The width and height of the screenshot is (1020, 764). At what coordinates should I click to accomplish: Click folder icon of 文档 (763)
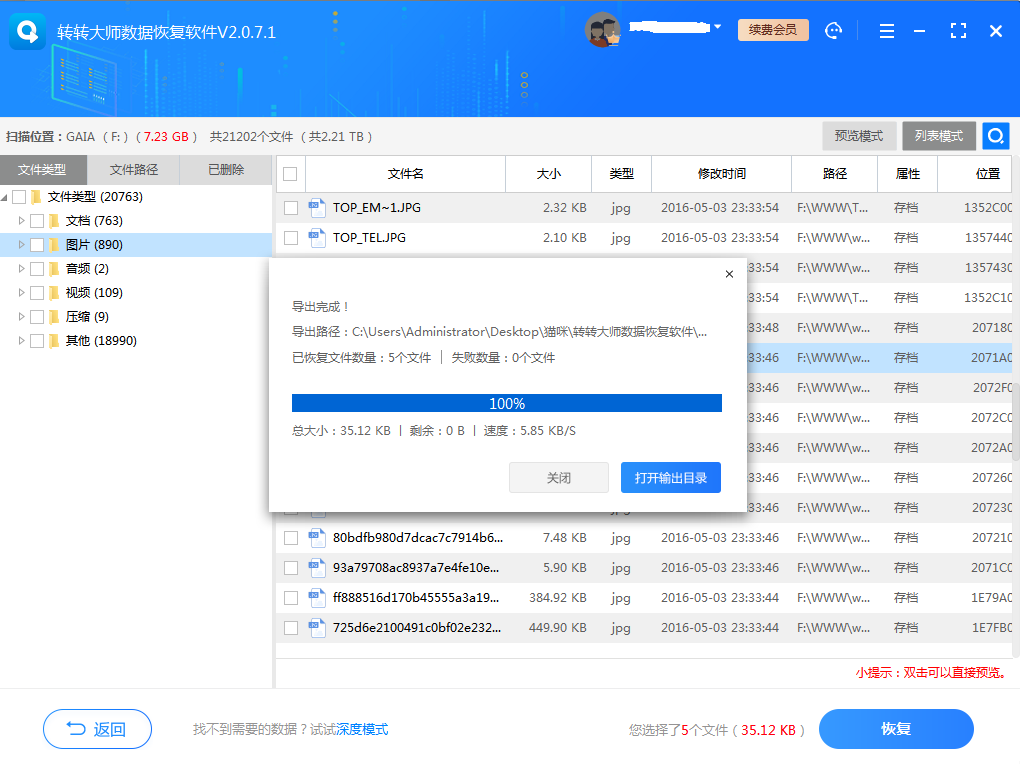(55, 221)
